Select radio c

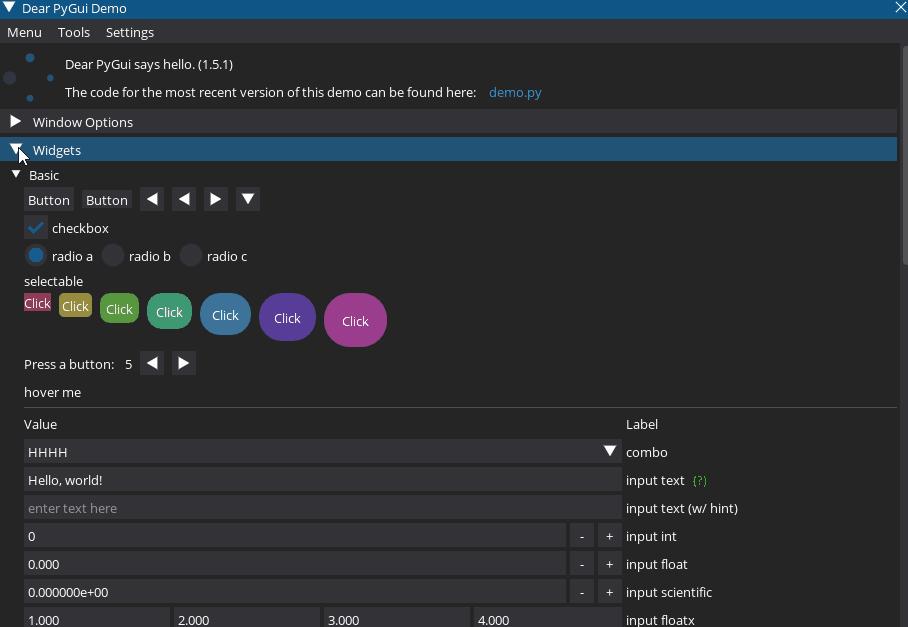(191, 256)
